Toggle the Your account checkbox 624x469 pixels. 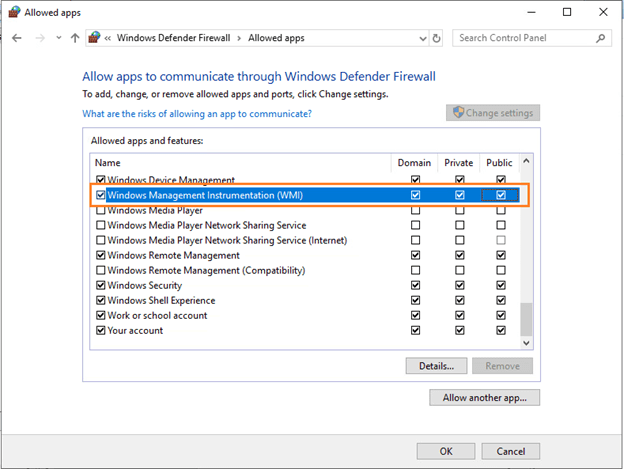tap(101, 330)
